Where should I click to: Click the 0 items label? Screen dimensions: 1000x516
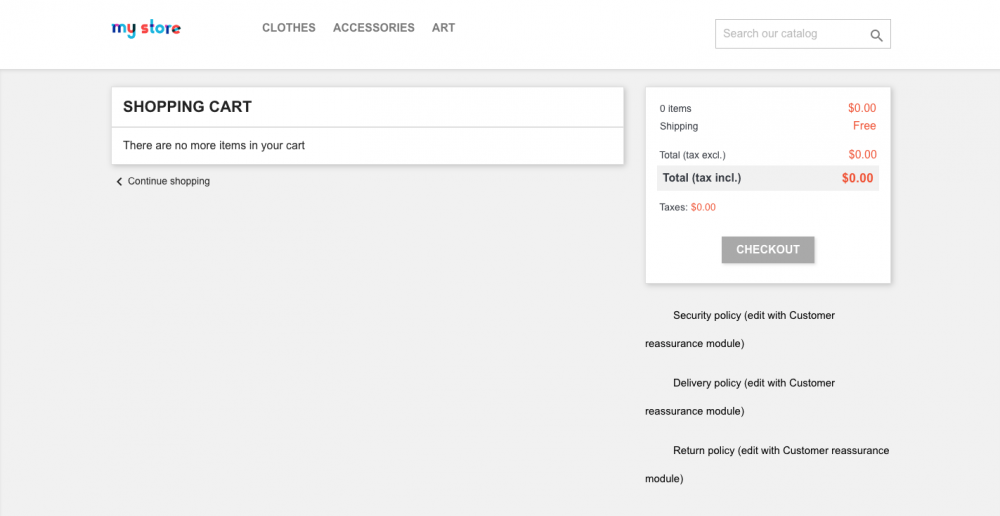coord(675,109)
